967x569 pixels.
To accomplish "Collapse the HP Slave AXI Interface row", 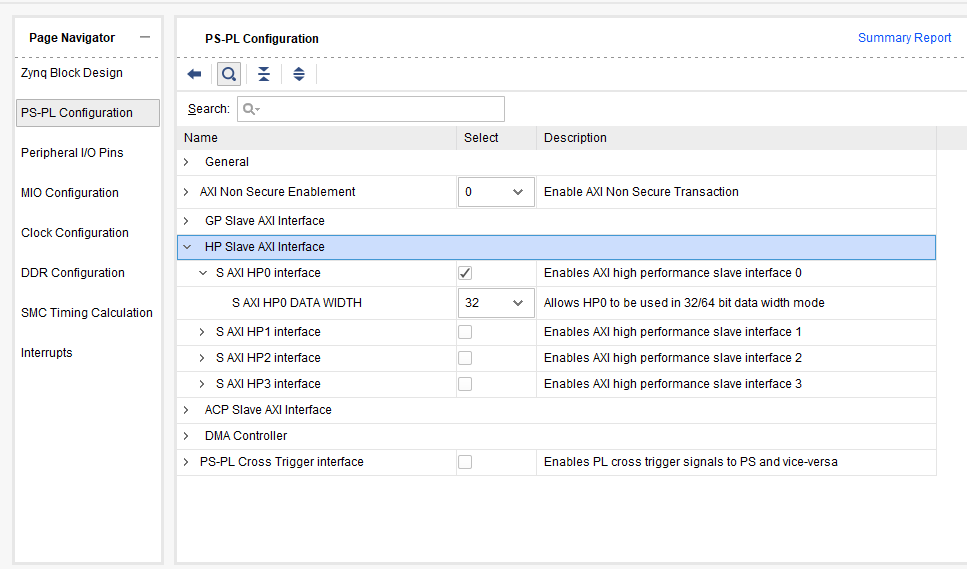I will (187, 247).
